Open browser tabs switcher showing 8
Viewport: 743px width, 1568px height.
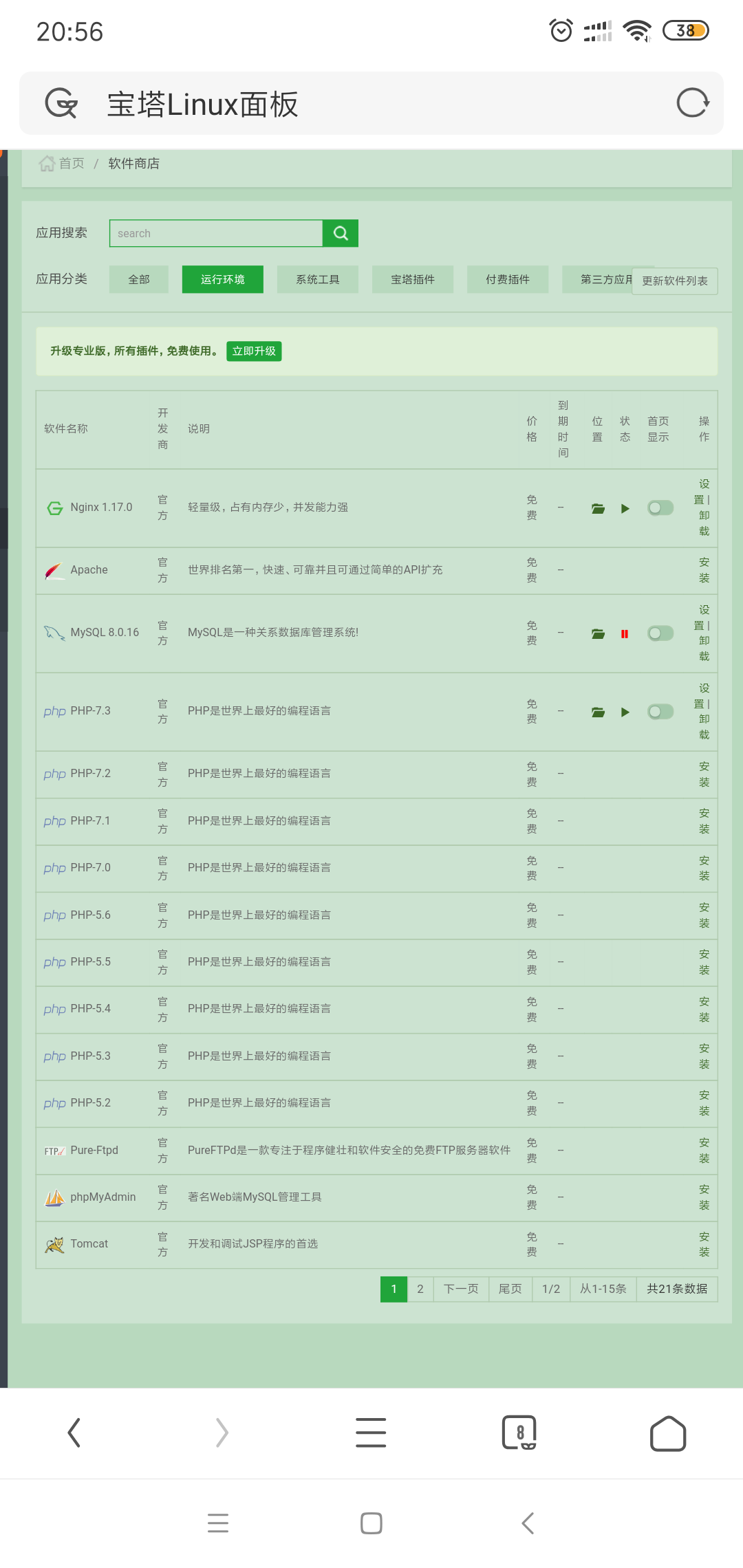point(519,1433)
